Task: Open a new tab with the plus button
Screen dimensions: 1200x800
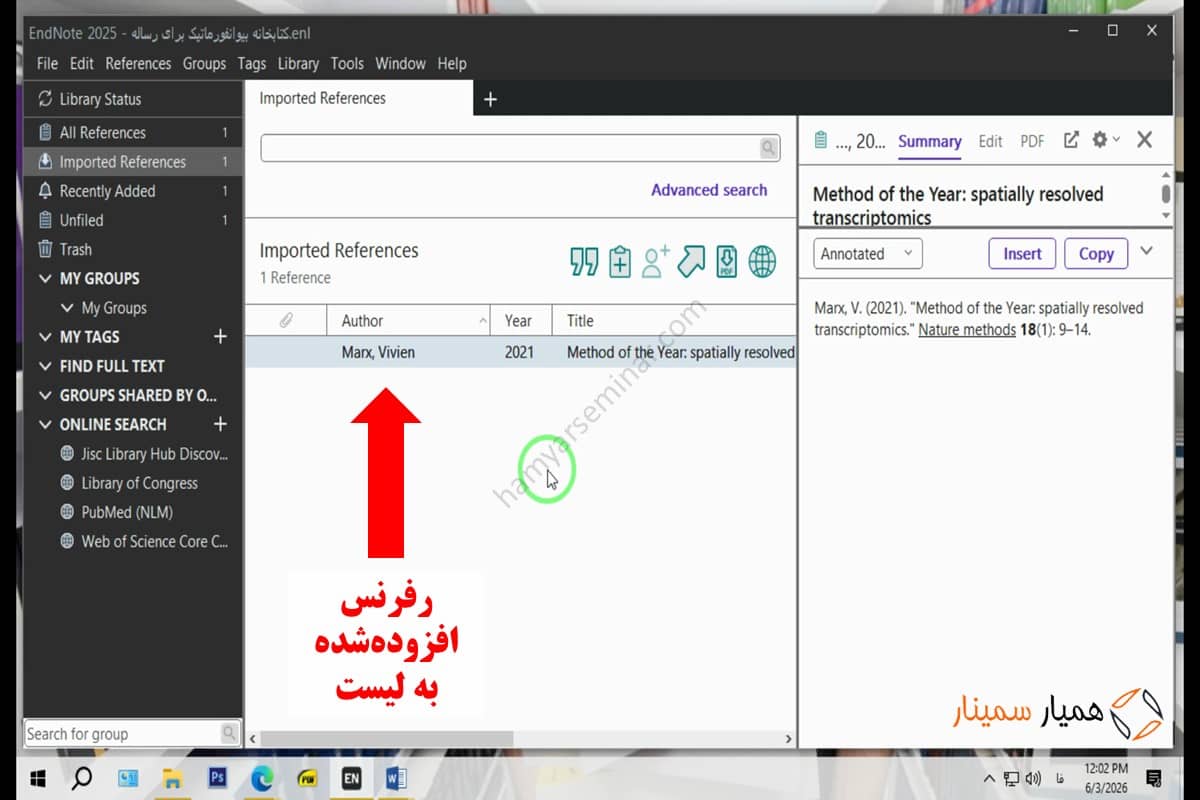Action: click(490, 99)
